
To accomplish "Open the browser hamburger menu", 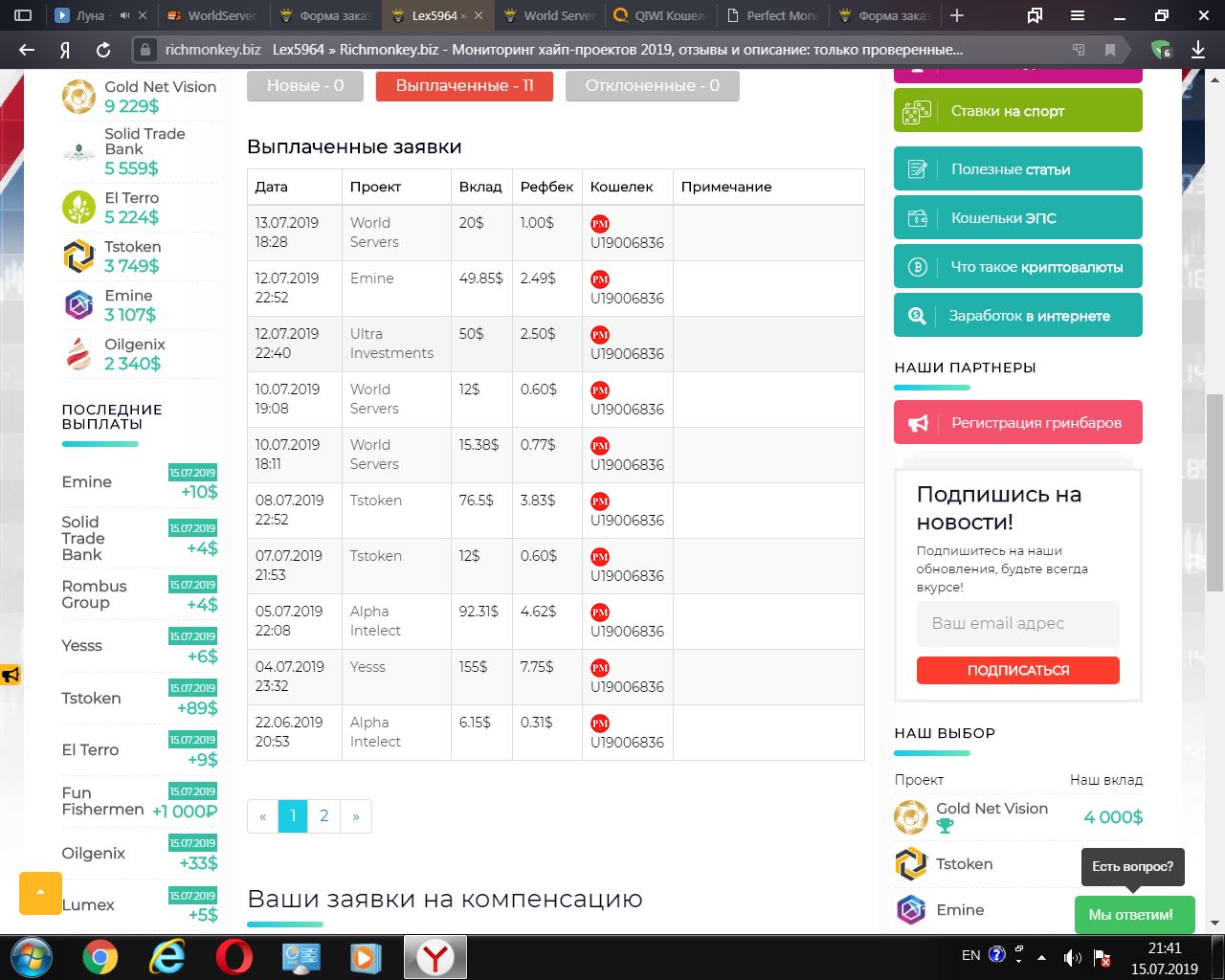I will click(x=1077, y=15).
